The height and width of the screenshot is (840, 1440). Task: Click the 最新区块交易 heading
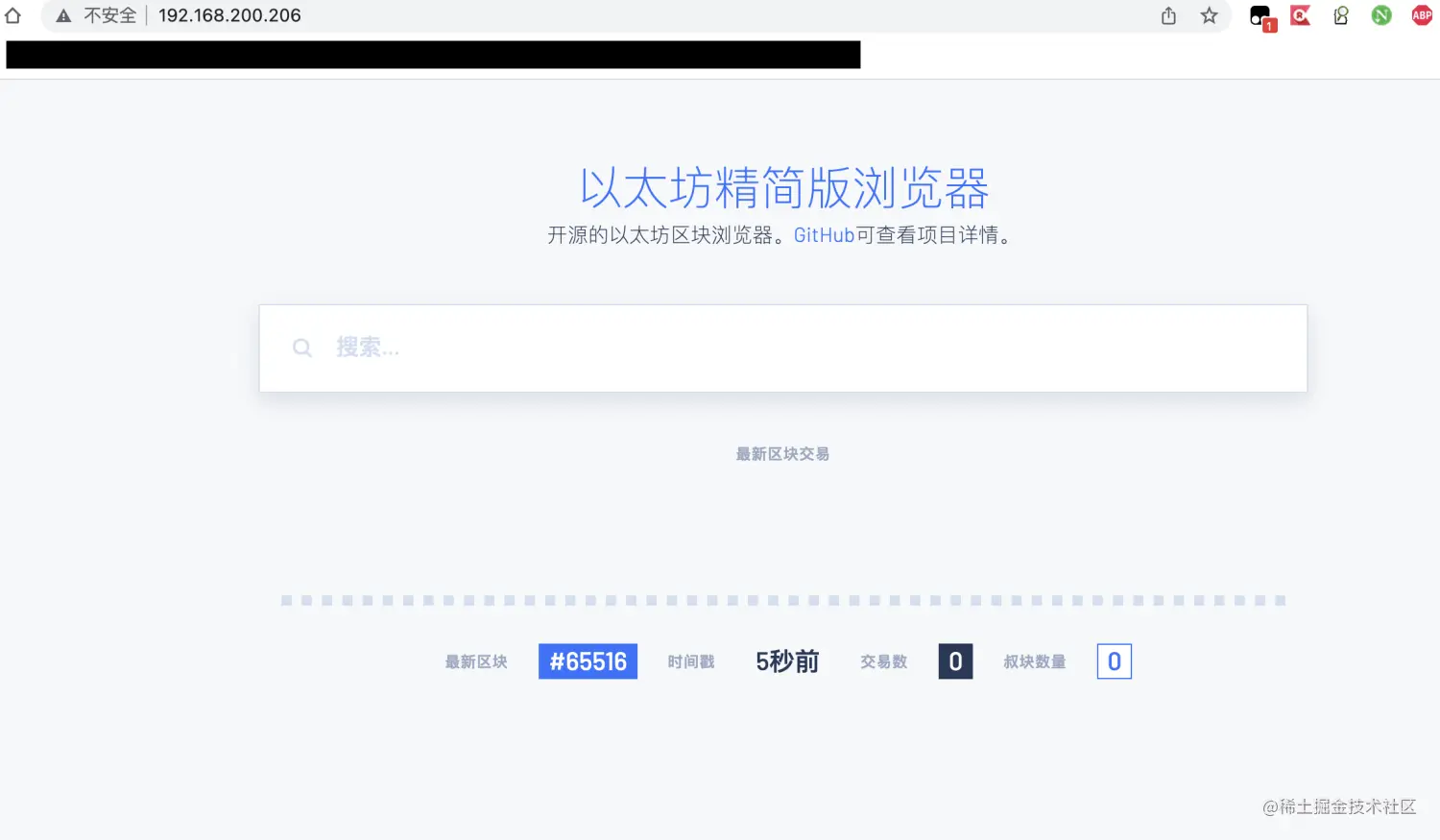click(782, 454)
